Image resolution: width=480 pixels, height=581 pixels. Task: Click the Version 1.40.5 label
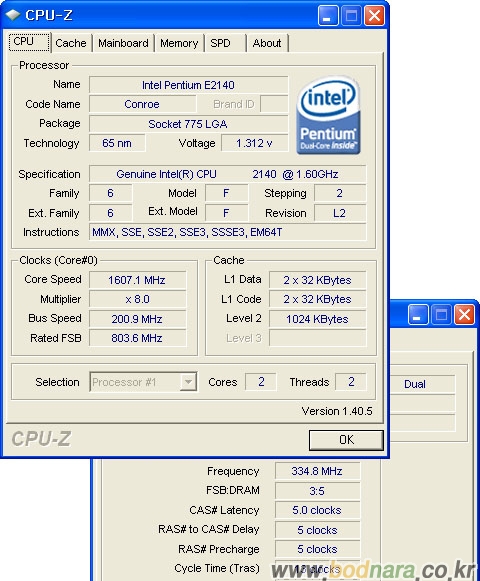coord(337,411)
